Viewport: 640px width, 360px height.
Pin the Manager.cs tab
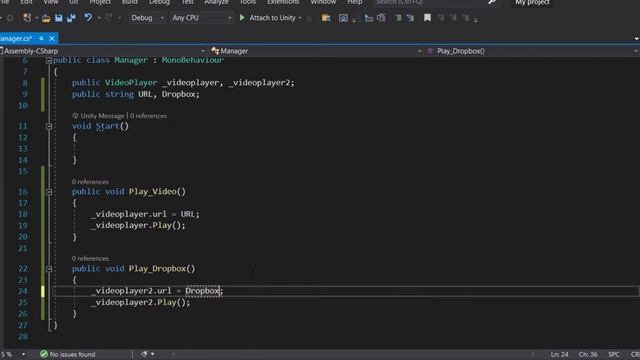click(41, 38)
